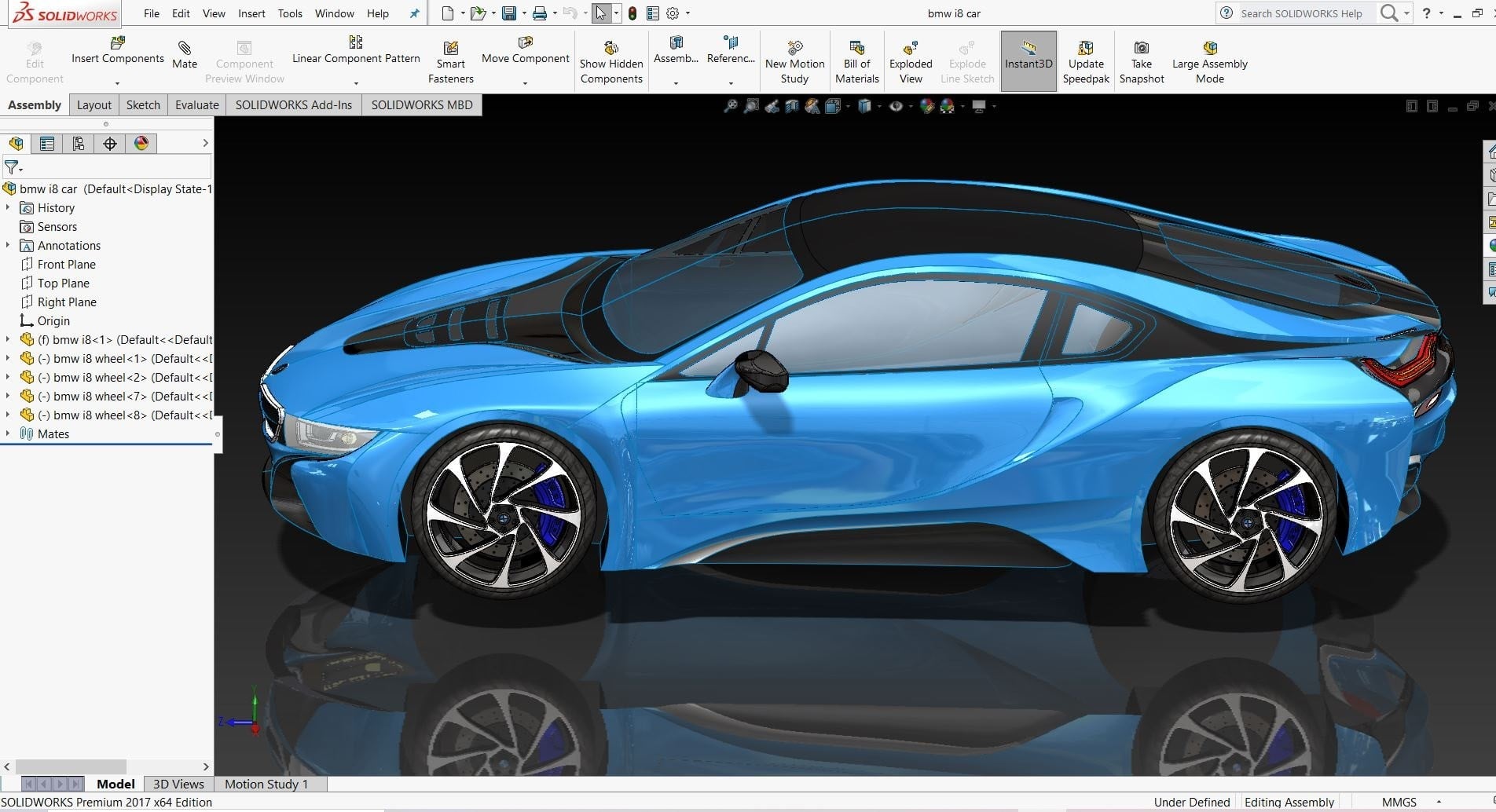Expand the History tree node
This screenshot has width=1496, height=812.
[8, 207]
